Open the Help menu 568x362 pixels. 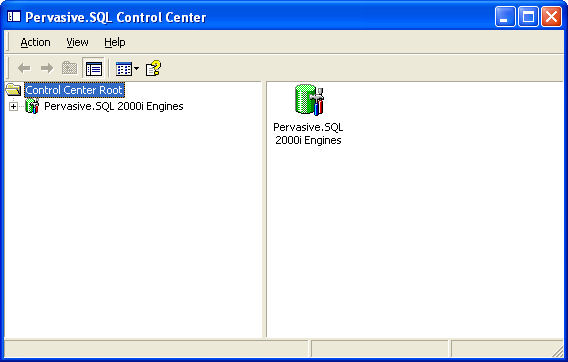(x=114, y=42)
